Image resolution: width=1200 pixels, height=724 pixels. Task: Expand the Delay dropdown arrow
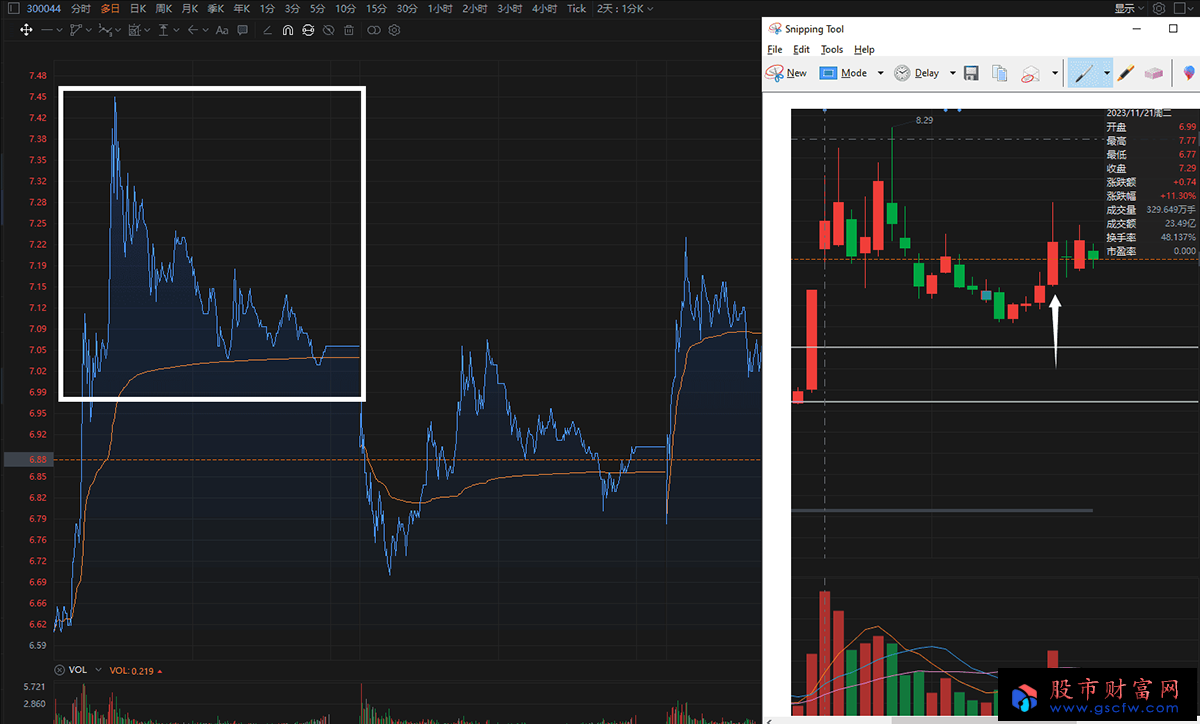click(953, 73)
